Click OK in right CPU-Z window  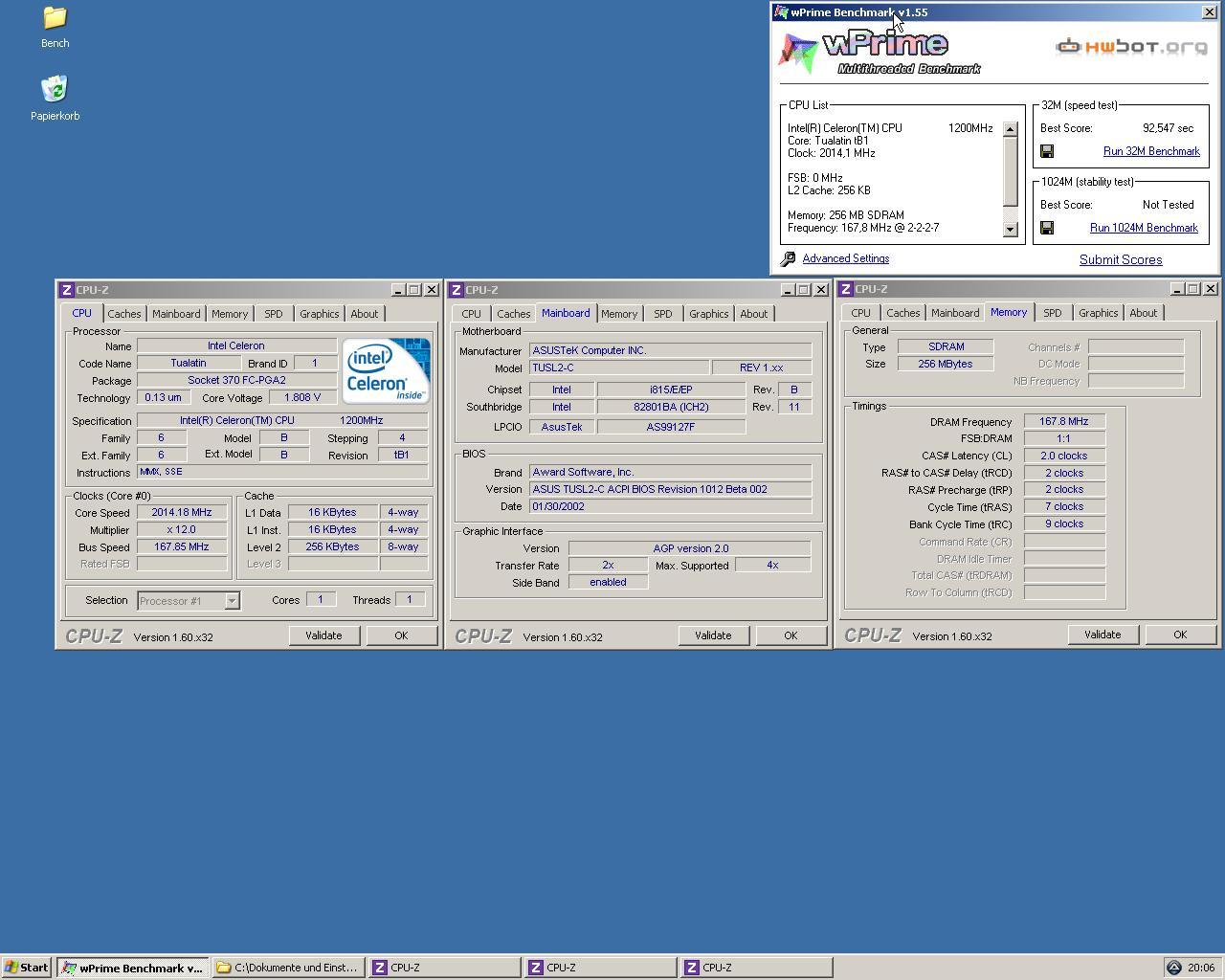(x=1180, y=635)
